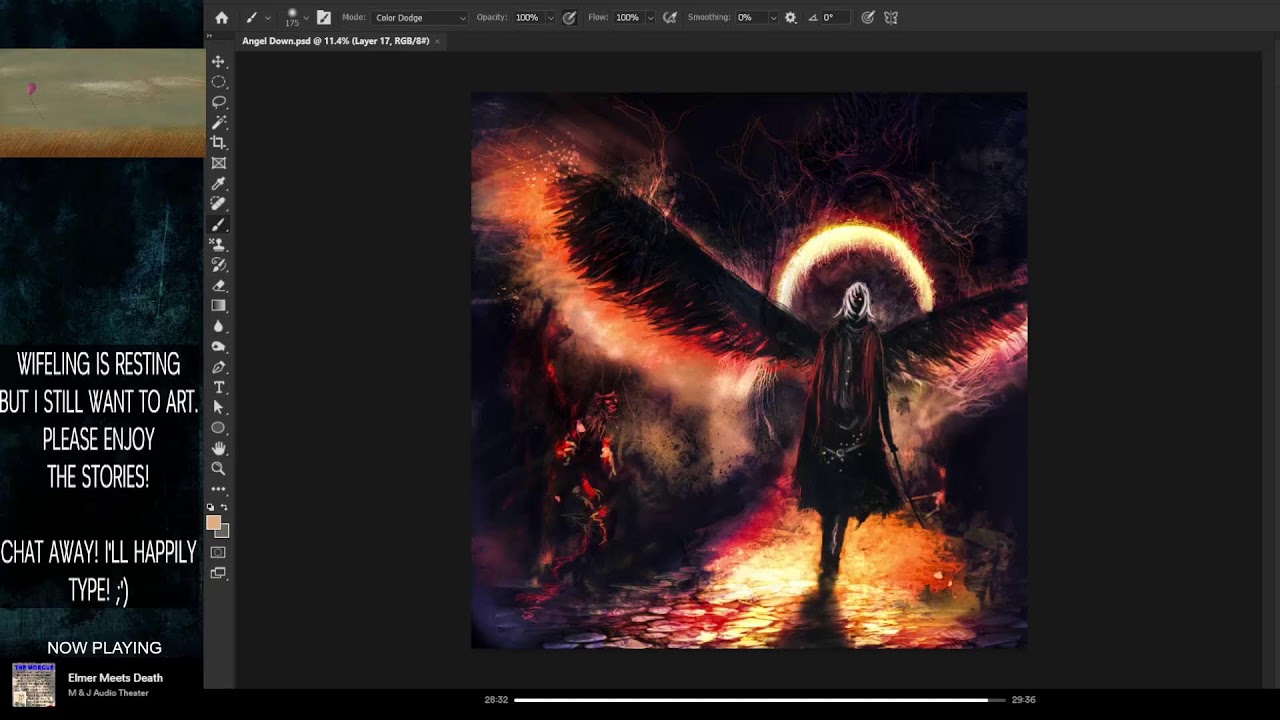Viewport: 1280px width, 720px height.
Task: Click the background color swatch
Action: pos(224,532)
